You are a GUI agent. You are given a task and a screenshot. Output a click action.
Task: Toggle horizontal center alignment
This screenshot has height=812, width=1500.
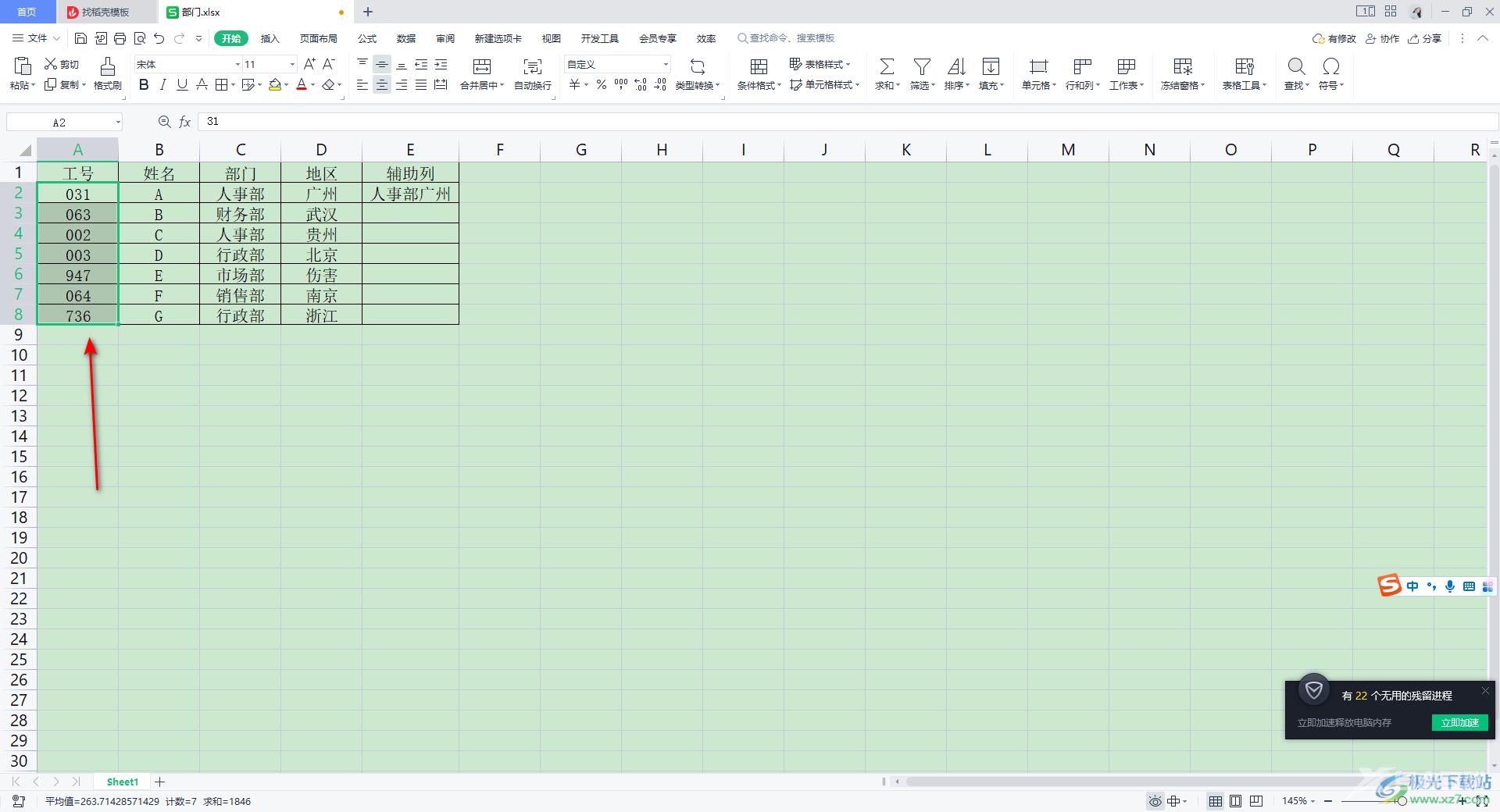pos(382,85)
